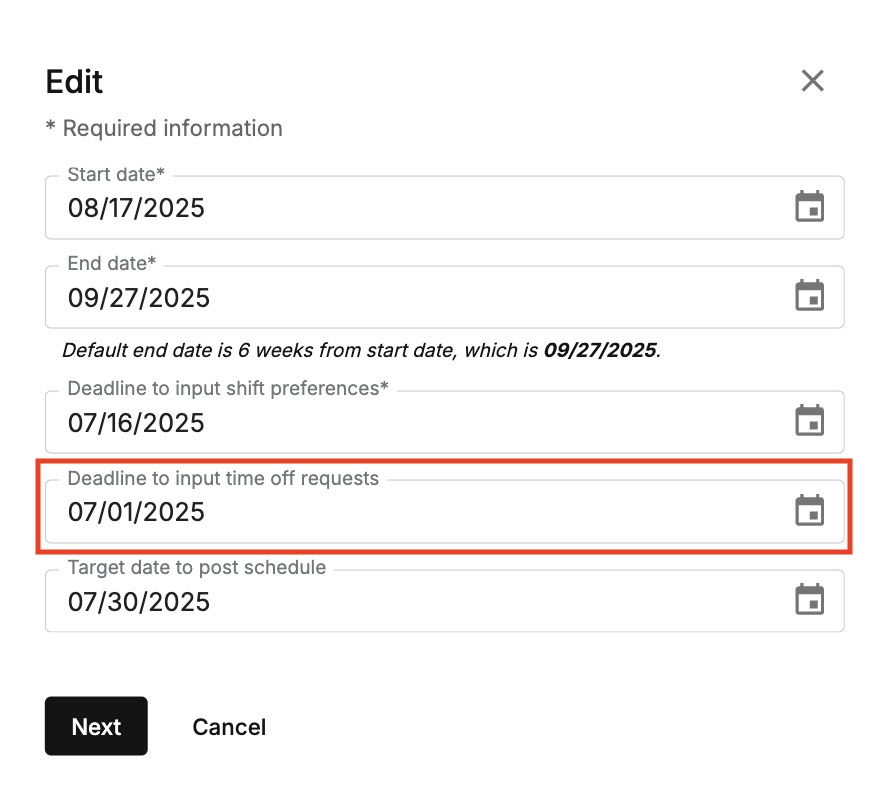Viewport: 894px width, 802px height.
Task: Close the Edit dialog with the X
Action: [x=812, y=81]
